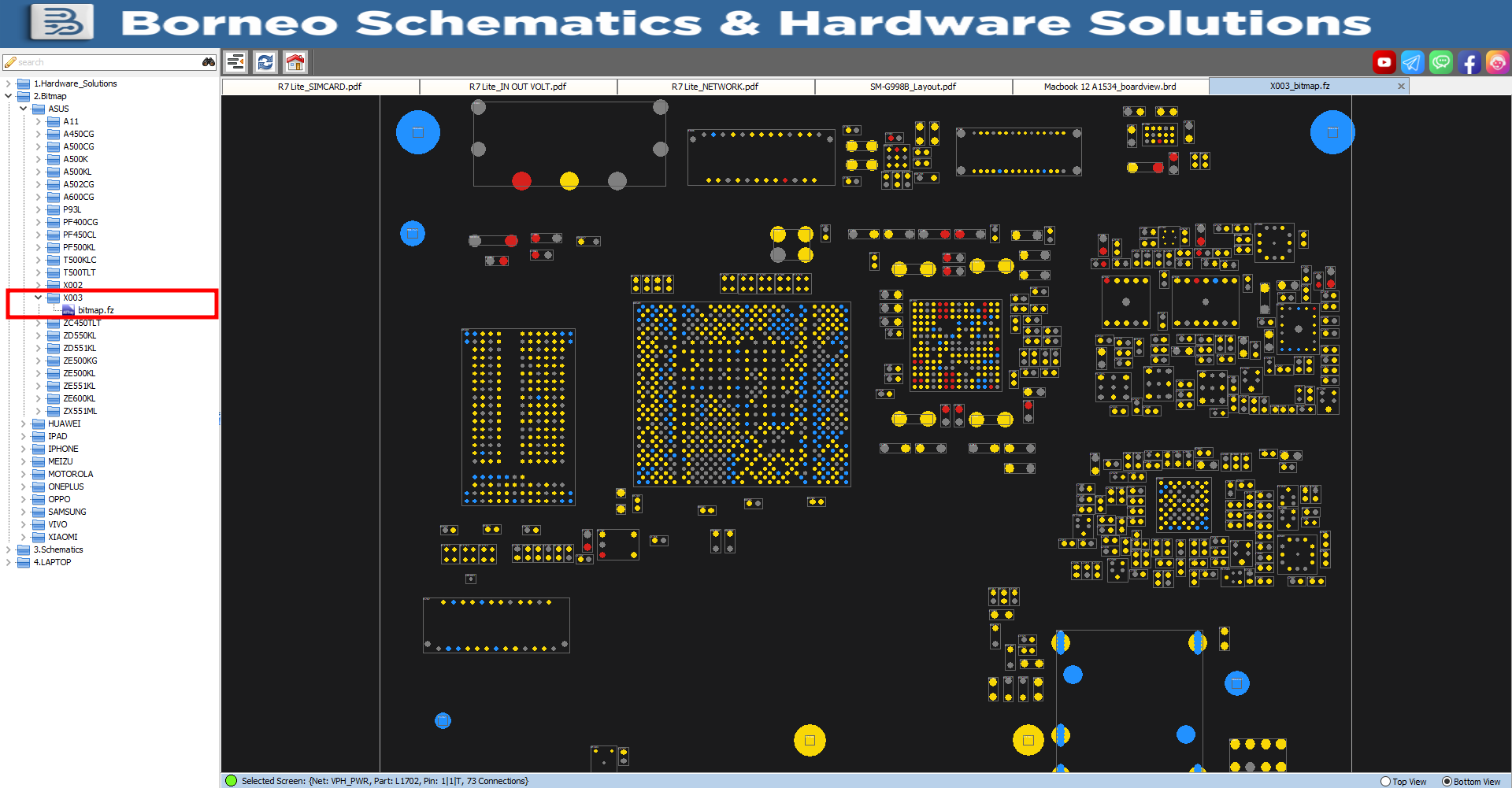The width and height of the screenshot is (1512, 788).
Task: Collapse the X003 folder in the tree
Action: (x=38, y=298)
